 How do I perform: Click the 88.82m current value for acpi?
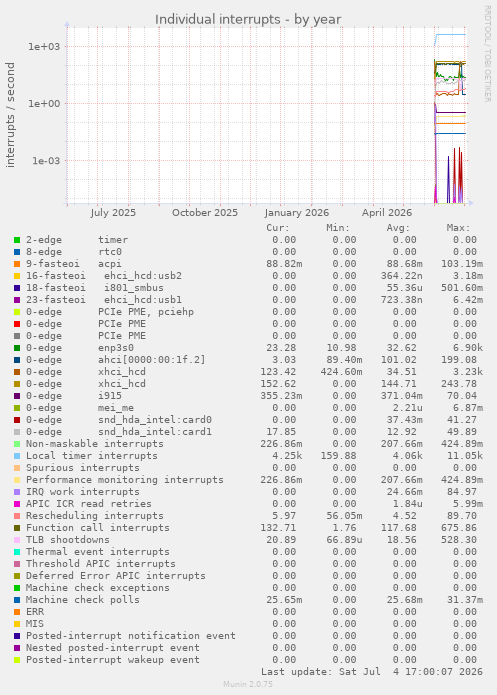pyautogui.click(x=284, y=264)
